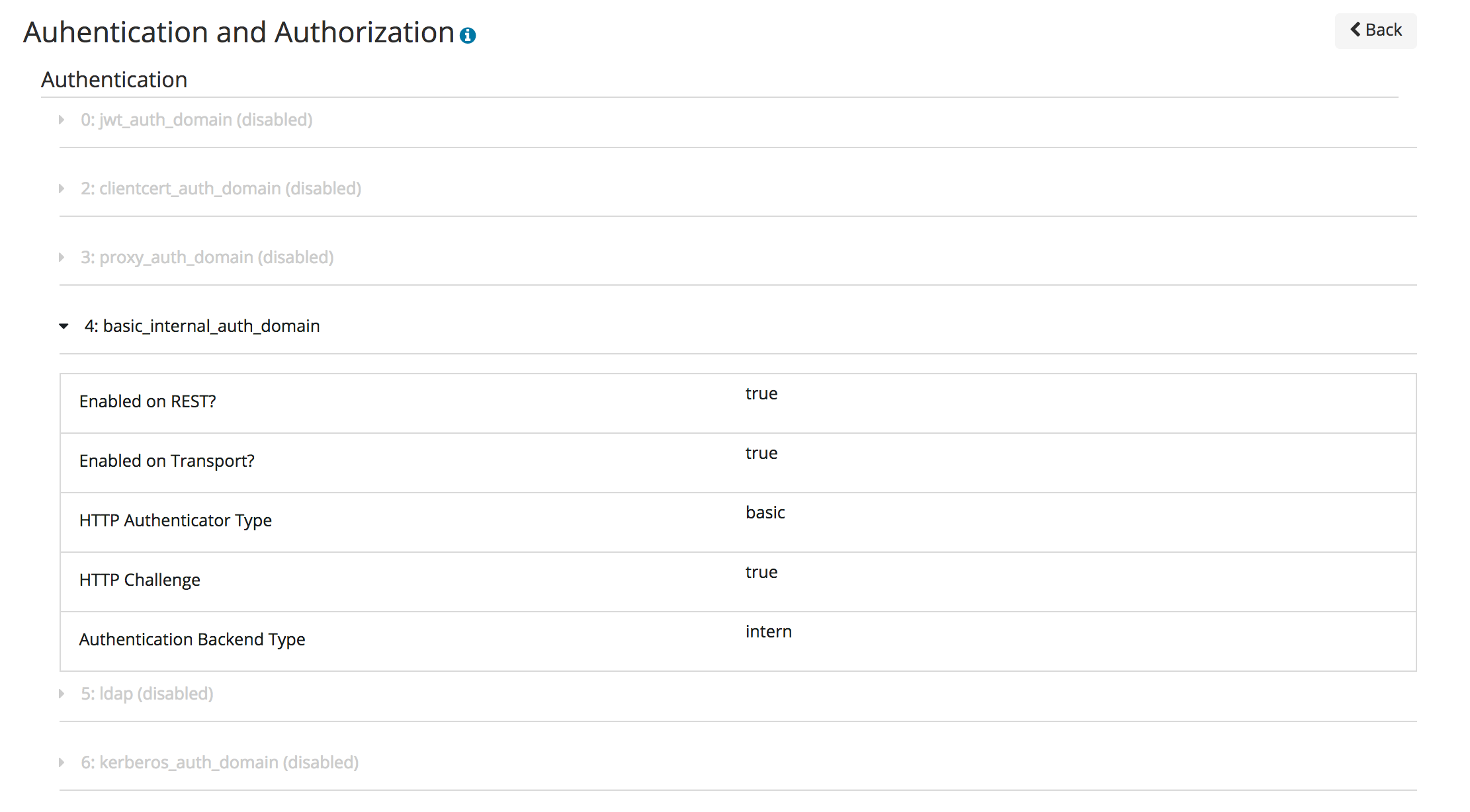Click the Enabled on REST? label
1470x812 pixels.
148,401
